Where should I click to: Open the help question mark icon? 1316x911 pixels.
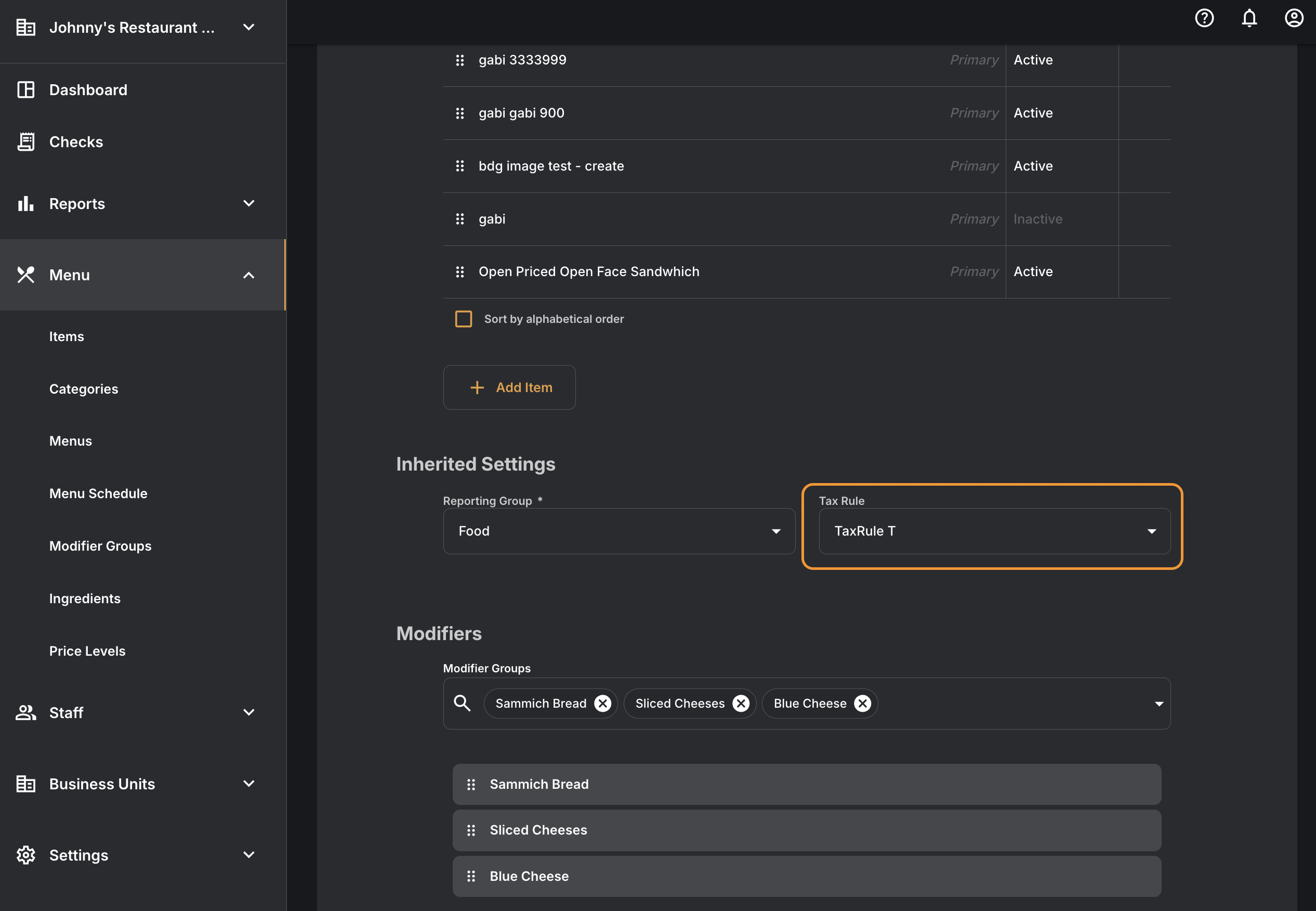1204,18
